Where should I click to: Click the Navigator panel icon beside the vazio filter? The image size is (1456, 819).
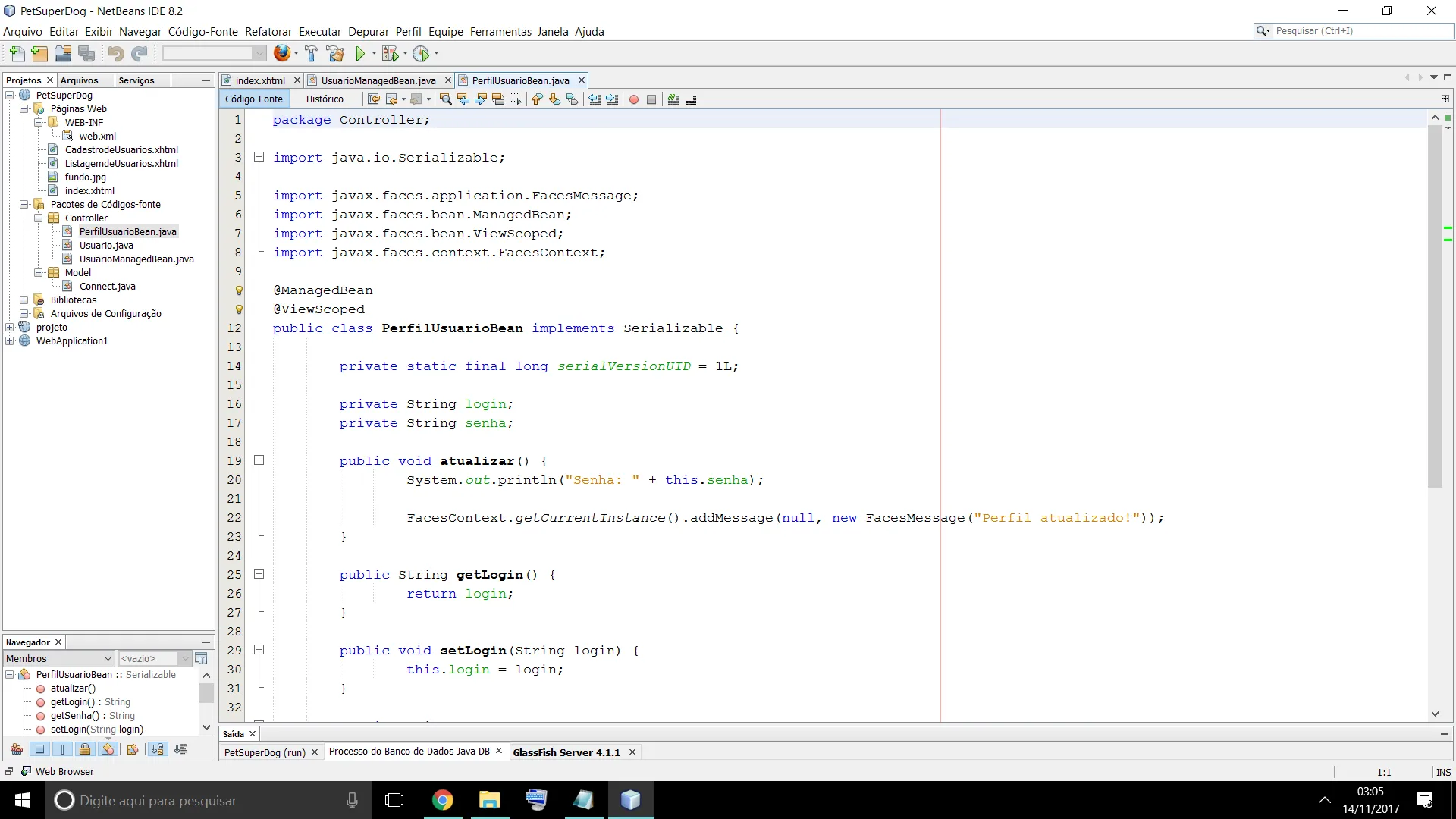(201, 658)
